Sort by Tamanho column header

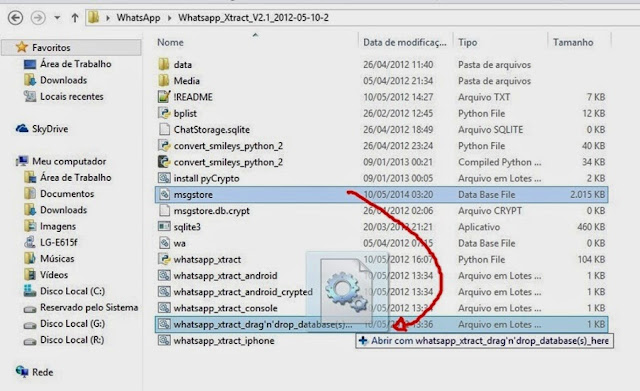pyautogui.click(x=573, y=42)
